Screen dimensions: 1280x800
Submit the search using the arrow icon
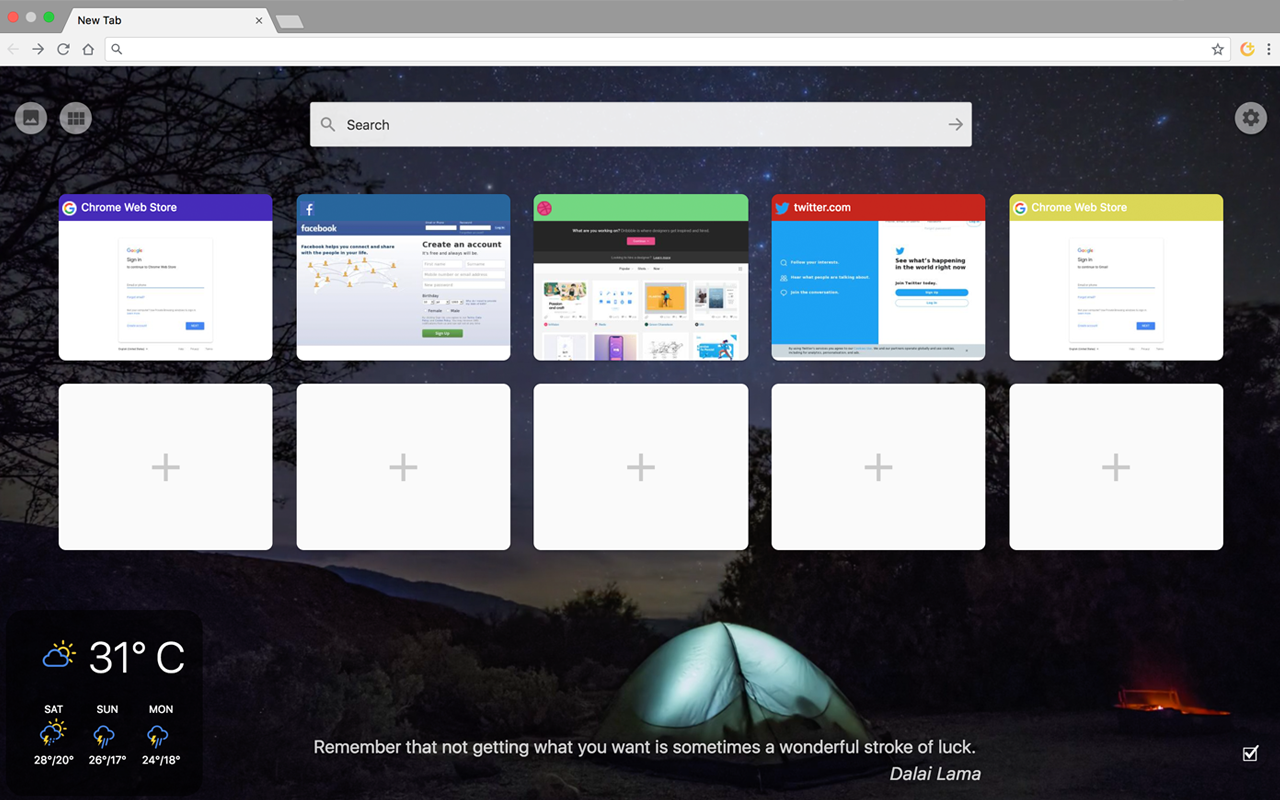[955, 124]
